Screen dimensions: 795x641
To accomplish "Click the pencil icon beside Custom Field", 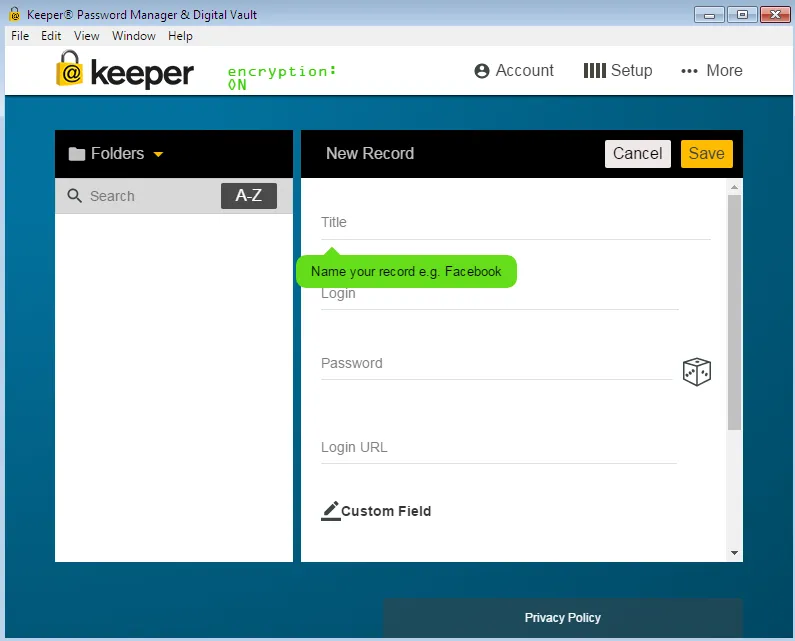I will pyautogui.click(x=331, y=511).
